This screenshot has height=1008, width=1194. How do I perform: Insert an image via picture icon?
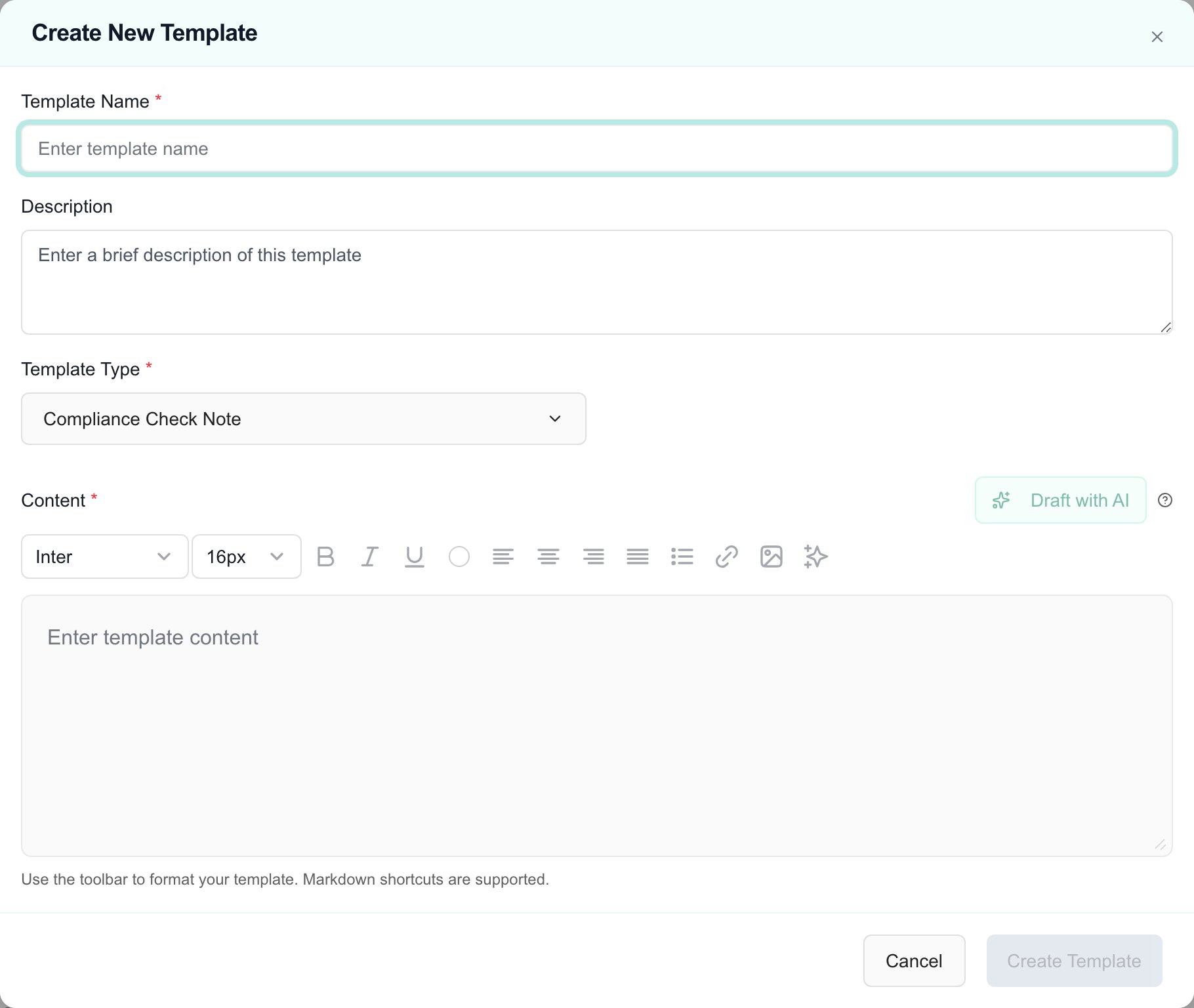coord(772,556)
